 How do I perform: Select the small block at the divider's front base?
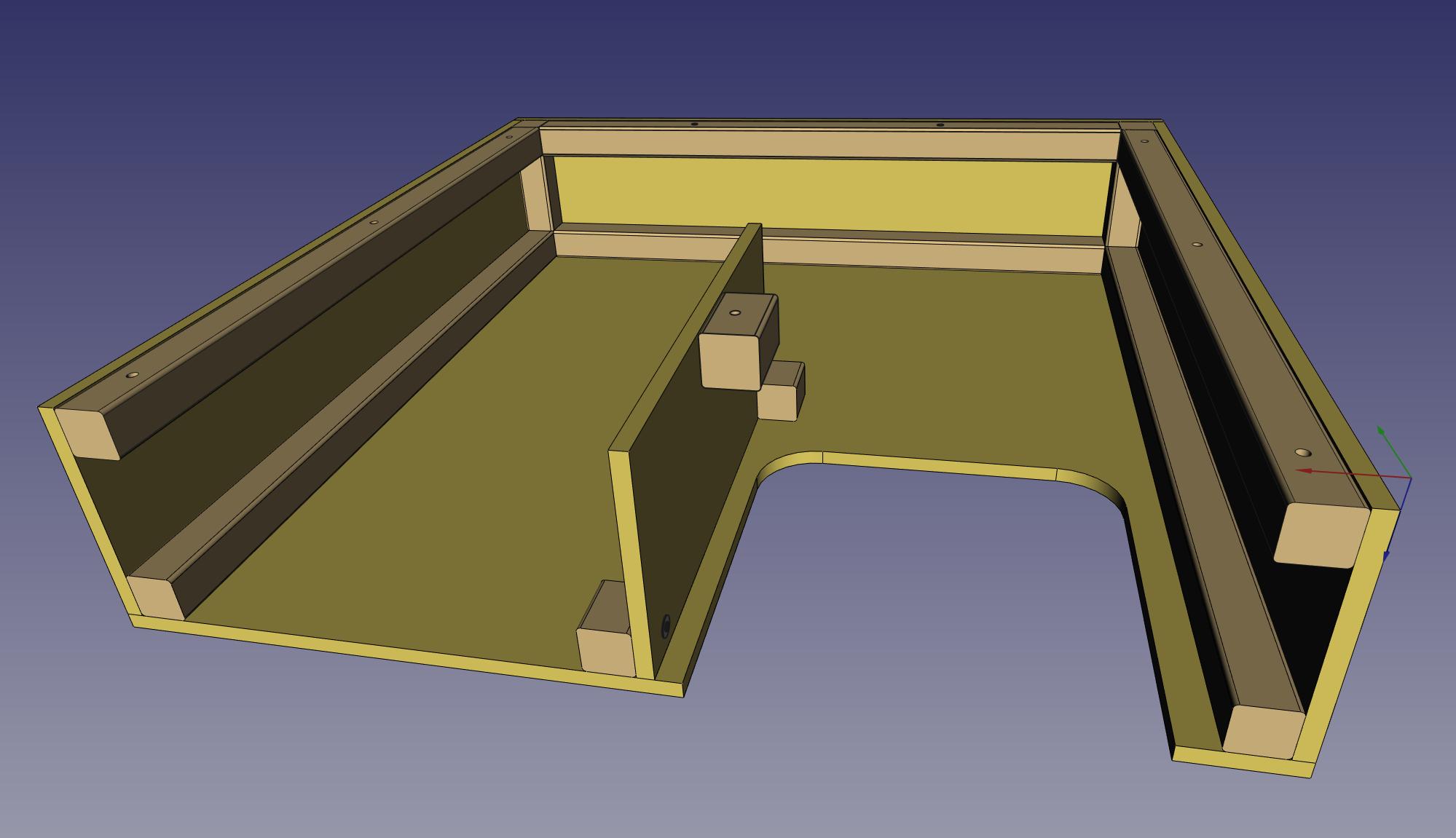pos(606,652)
